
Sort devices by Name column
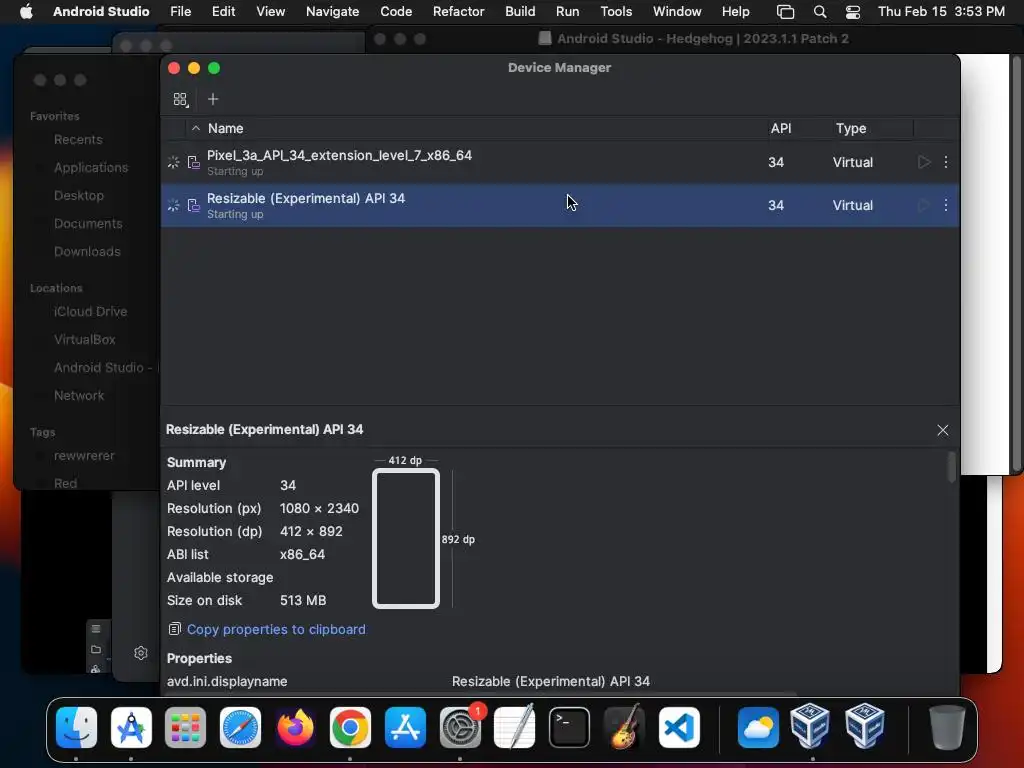point(225,129)
